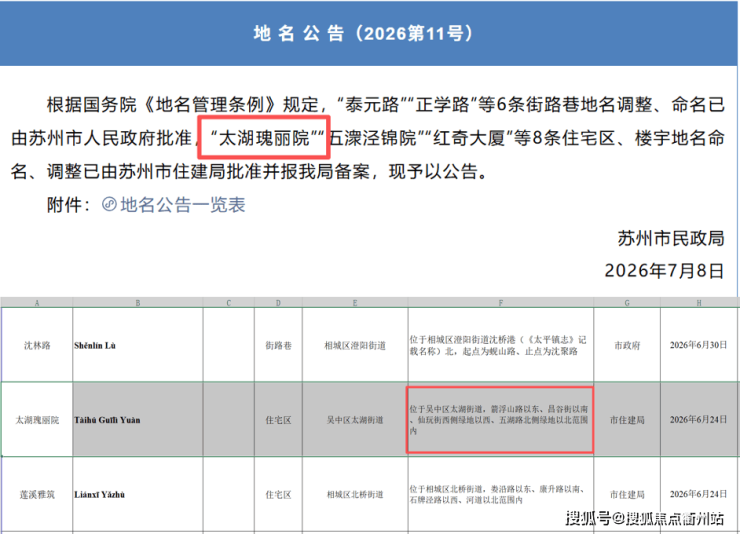Select the 街路巷 category cell
This screenshot has width=740, height=534.
click(x=278, y=345)
